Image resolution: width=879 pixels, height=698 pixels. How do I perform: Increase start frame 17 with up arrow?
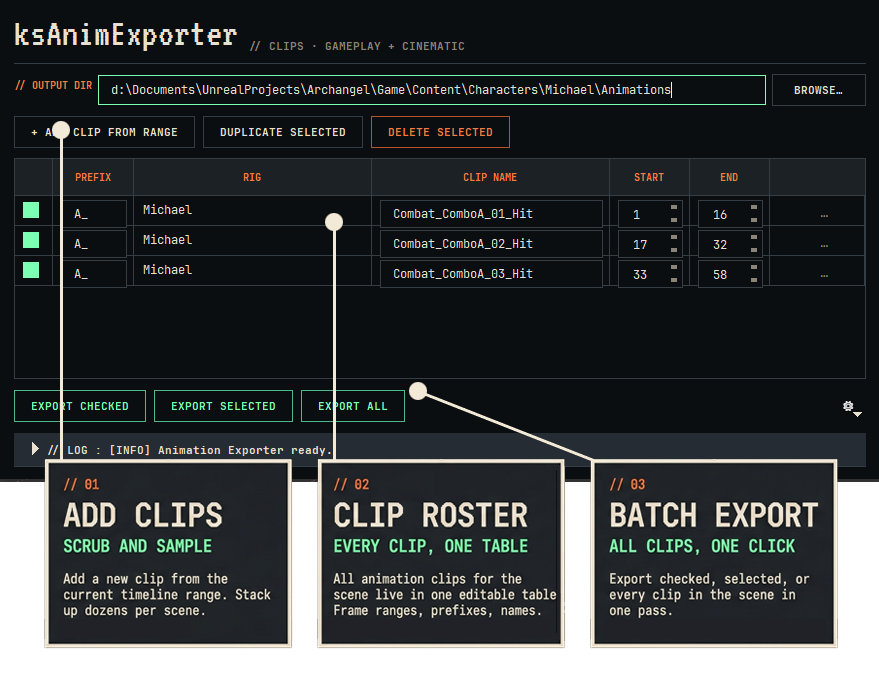click(674, 238)
